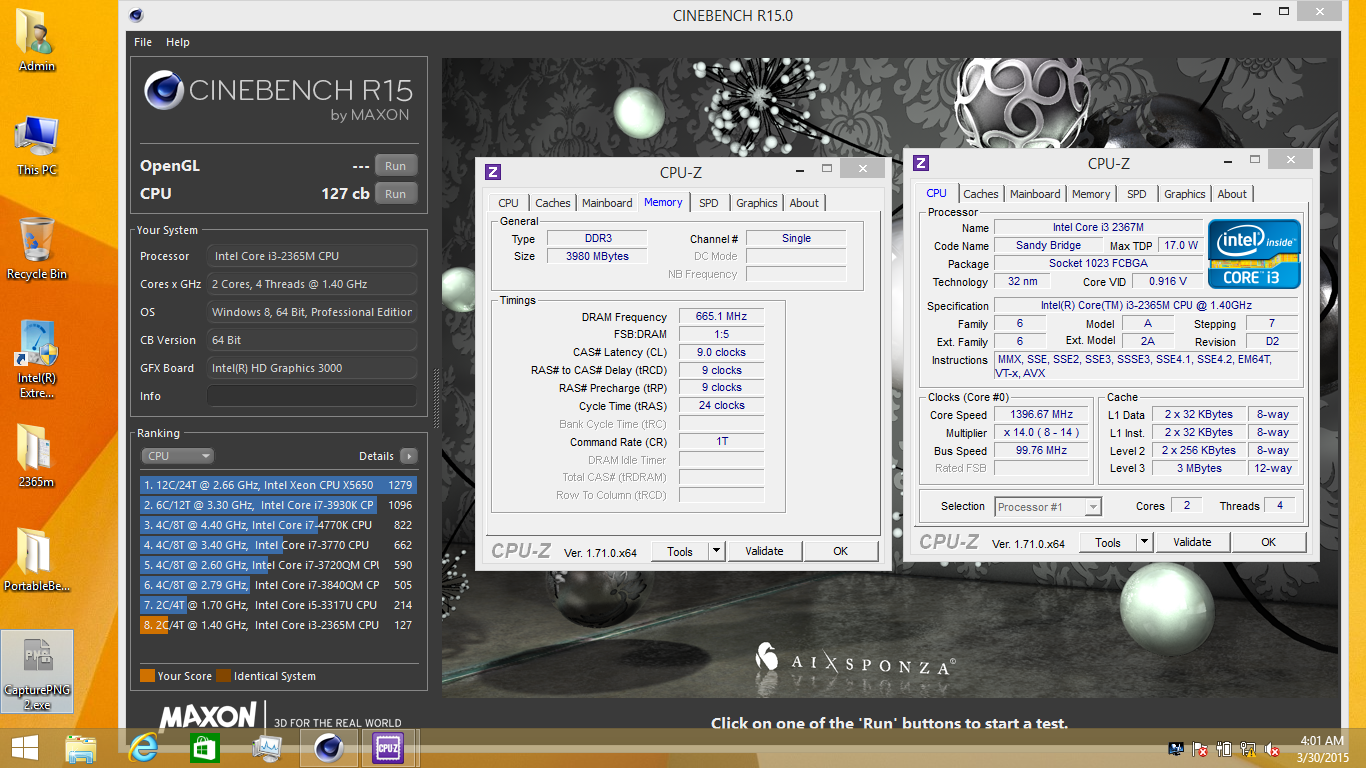Check battery power tray icon
Viewport: 1366px width, 768px height.
(x=1225, y=749)
